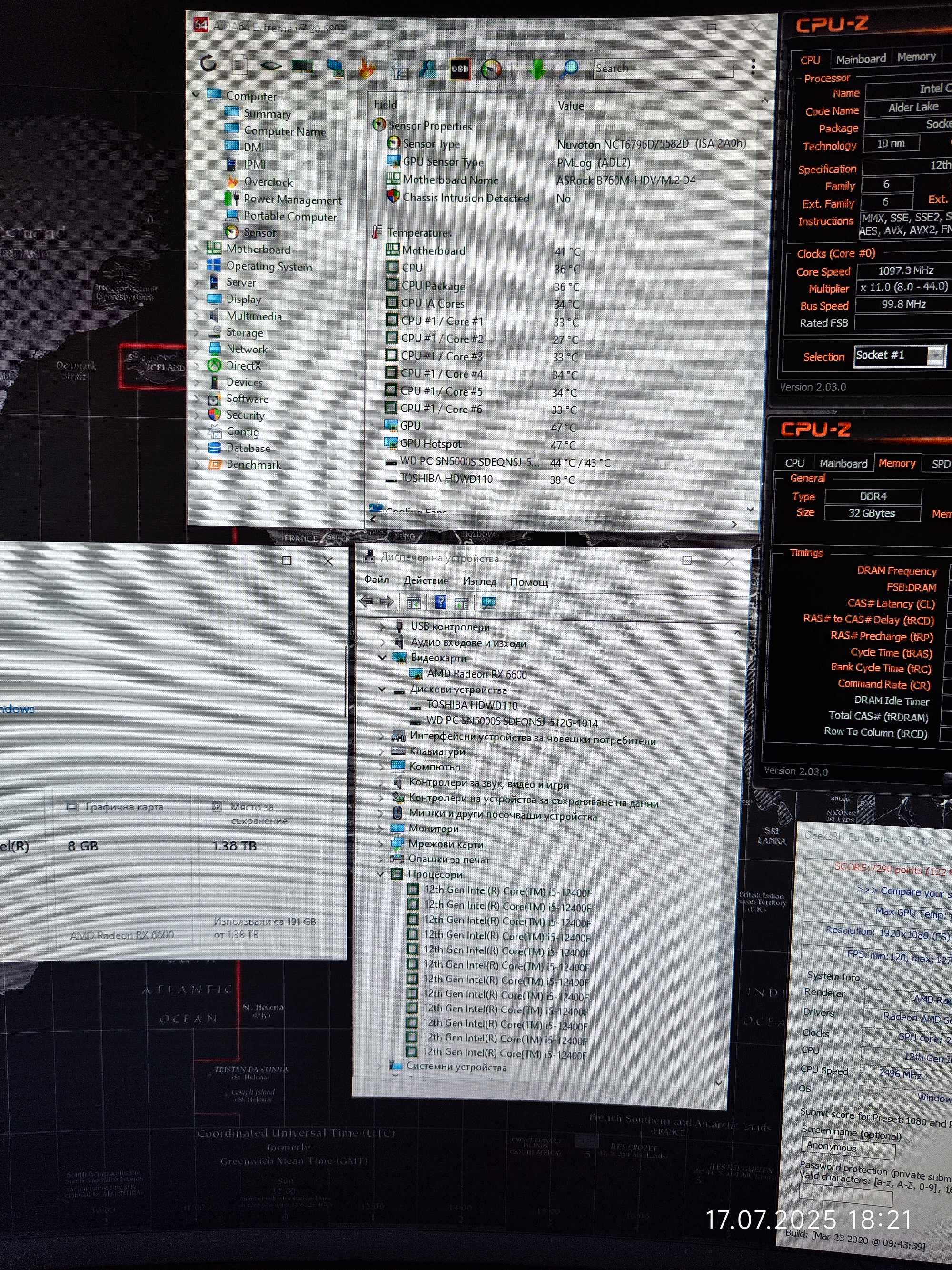Click the green download arrow in AIDA64

click(537, 70)
